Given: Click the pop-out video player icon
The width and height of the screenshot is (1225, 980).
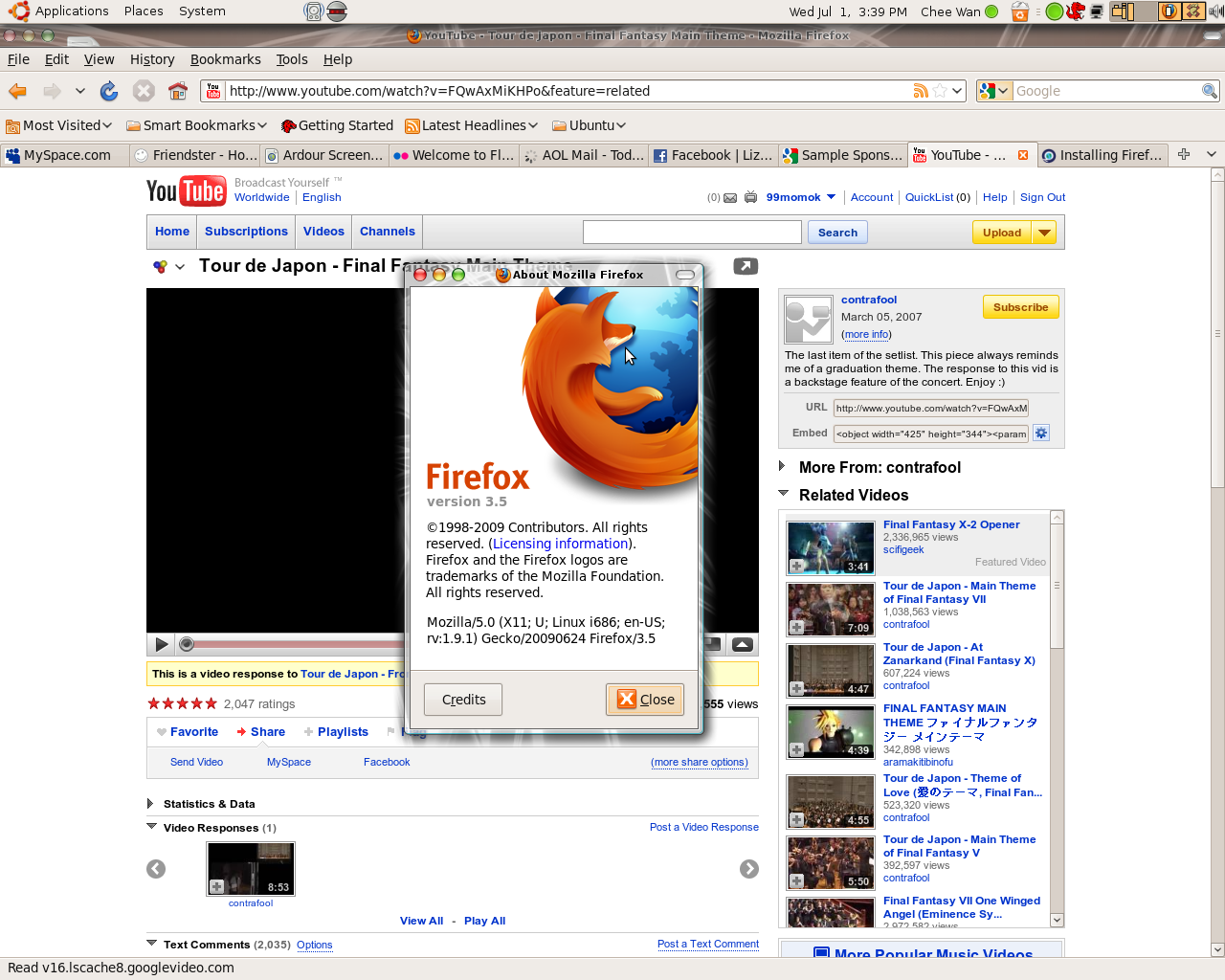Looking at the screenshot, I should tap(746, 266).
